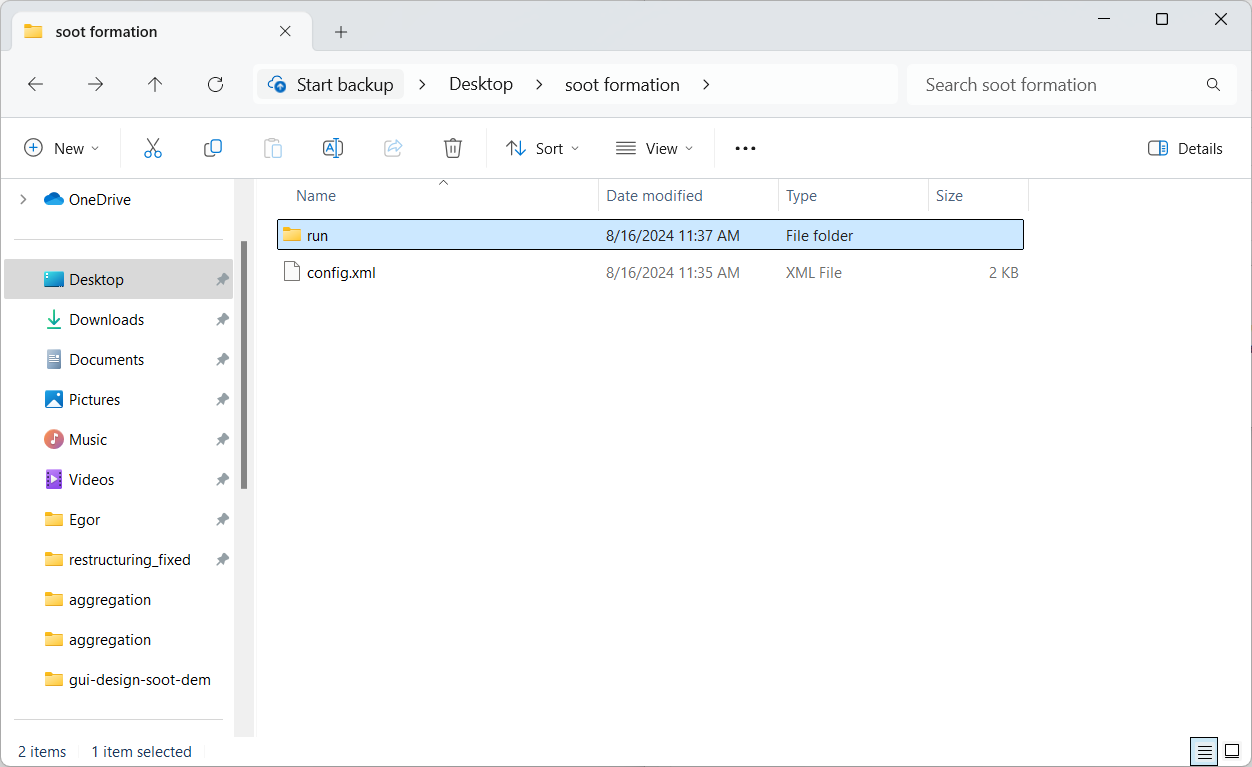Click date 8/16/2024 11:37 AM cell

pos(673,236)
